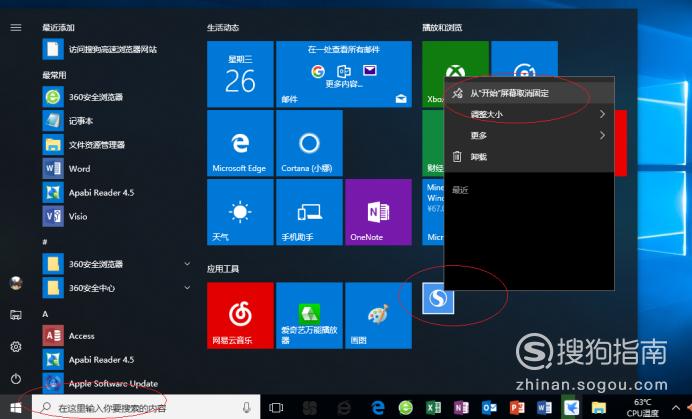
Task: Choose 卸载 from the context menu
Action: click(x=529, y=157)
